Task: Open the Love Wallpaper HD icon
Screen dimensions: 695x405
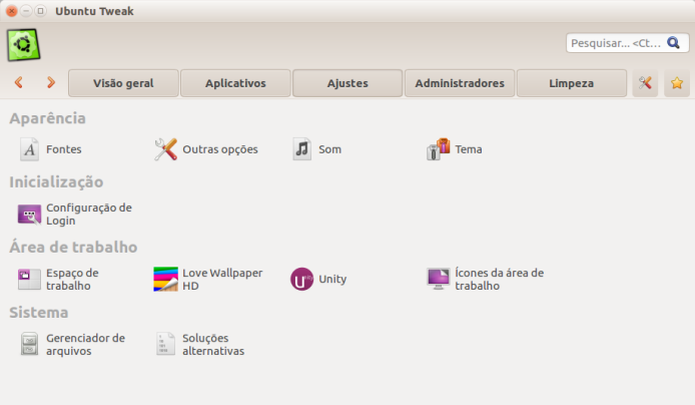Action: [x=166, y=279]
